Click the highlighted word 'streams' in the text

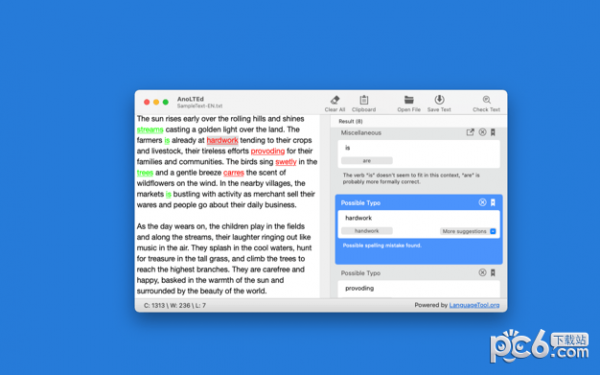pyautogui.click(x=150, y=130)
